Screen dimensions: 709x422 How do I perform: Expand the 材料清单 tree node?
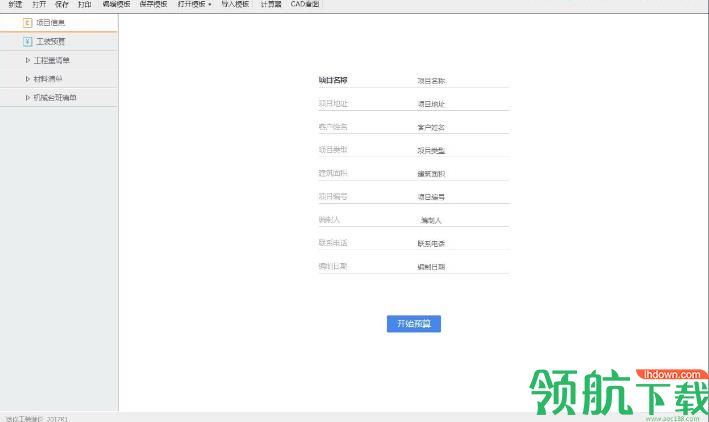click(28, 79)
